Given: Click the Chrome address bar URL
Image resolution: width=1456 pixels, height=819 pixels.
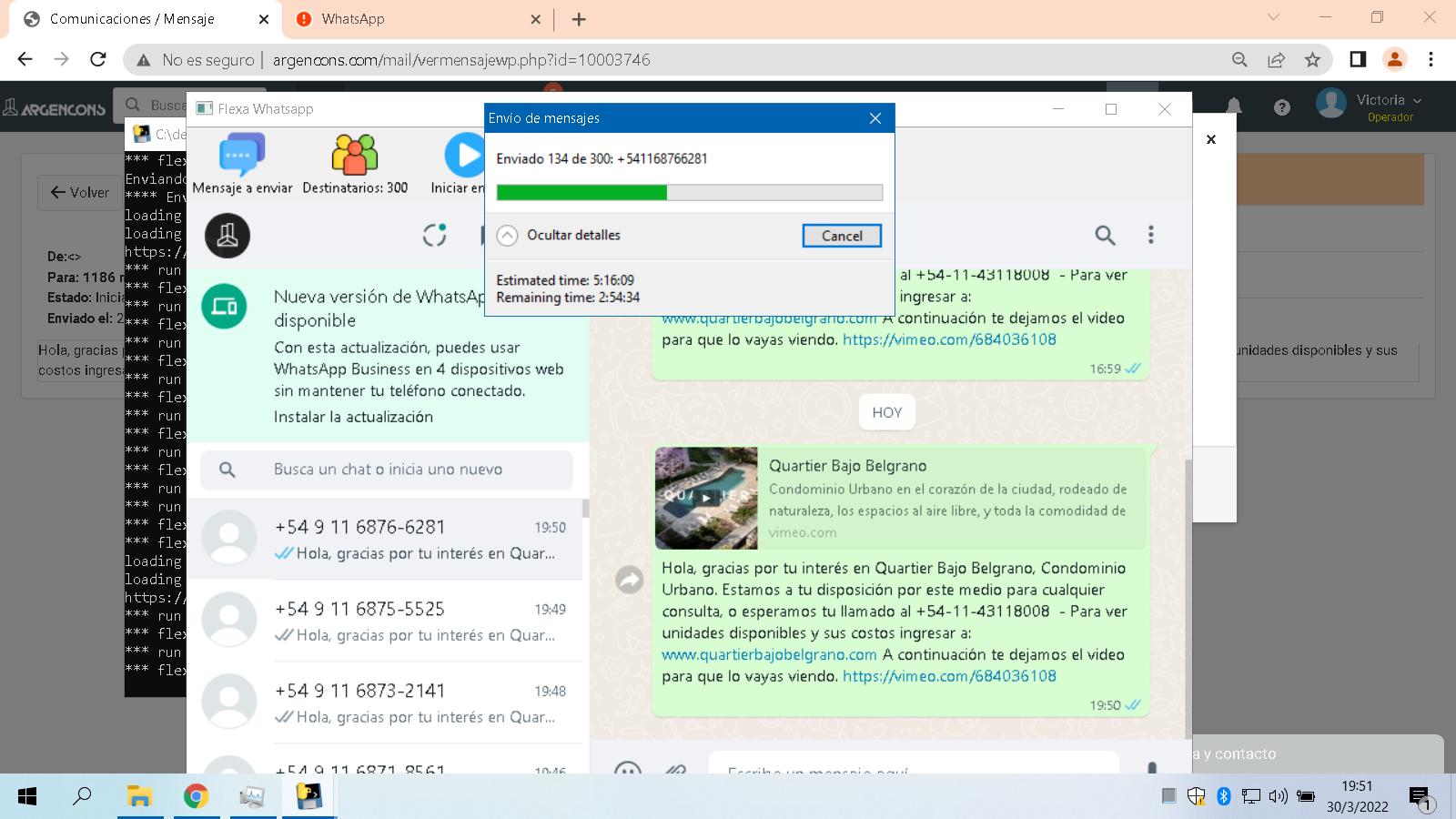Looking at the screenshot, I should 461,60.
